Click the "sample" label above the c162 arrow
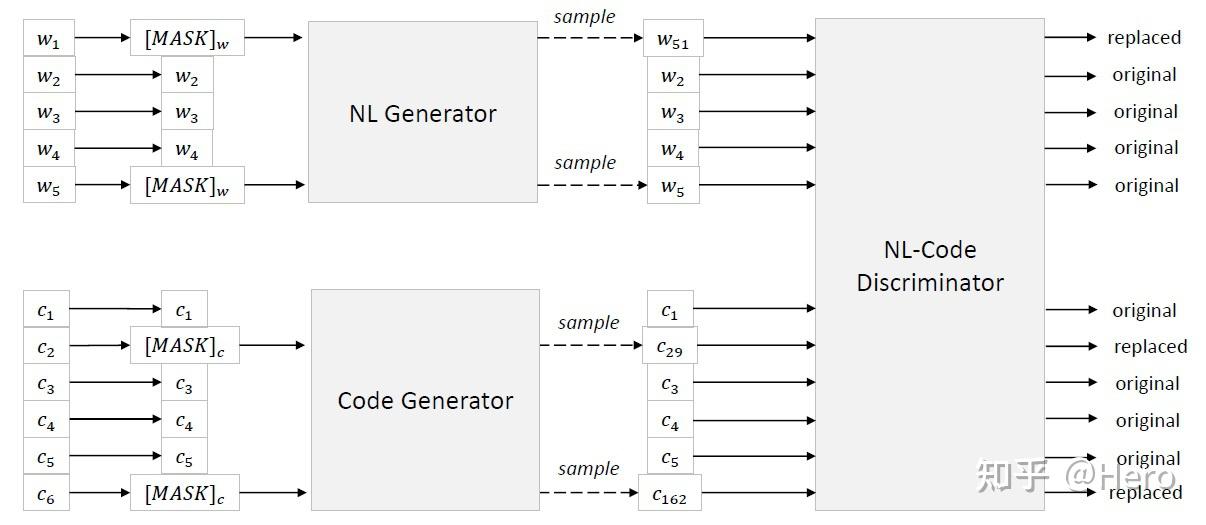The width and height of the screenshot is (1206, 525). point(588,468)
